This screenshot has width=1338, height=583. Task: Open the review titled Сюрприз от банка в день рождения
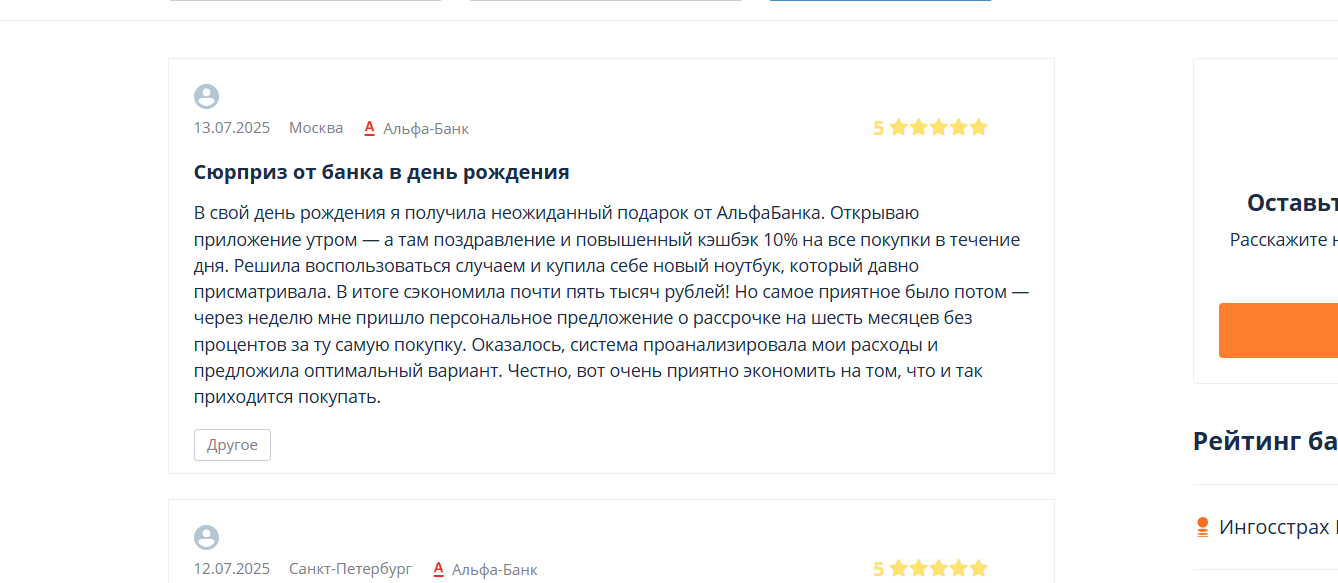tap(381, 172)
